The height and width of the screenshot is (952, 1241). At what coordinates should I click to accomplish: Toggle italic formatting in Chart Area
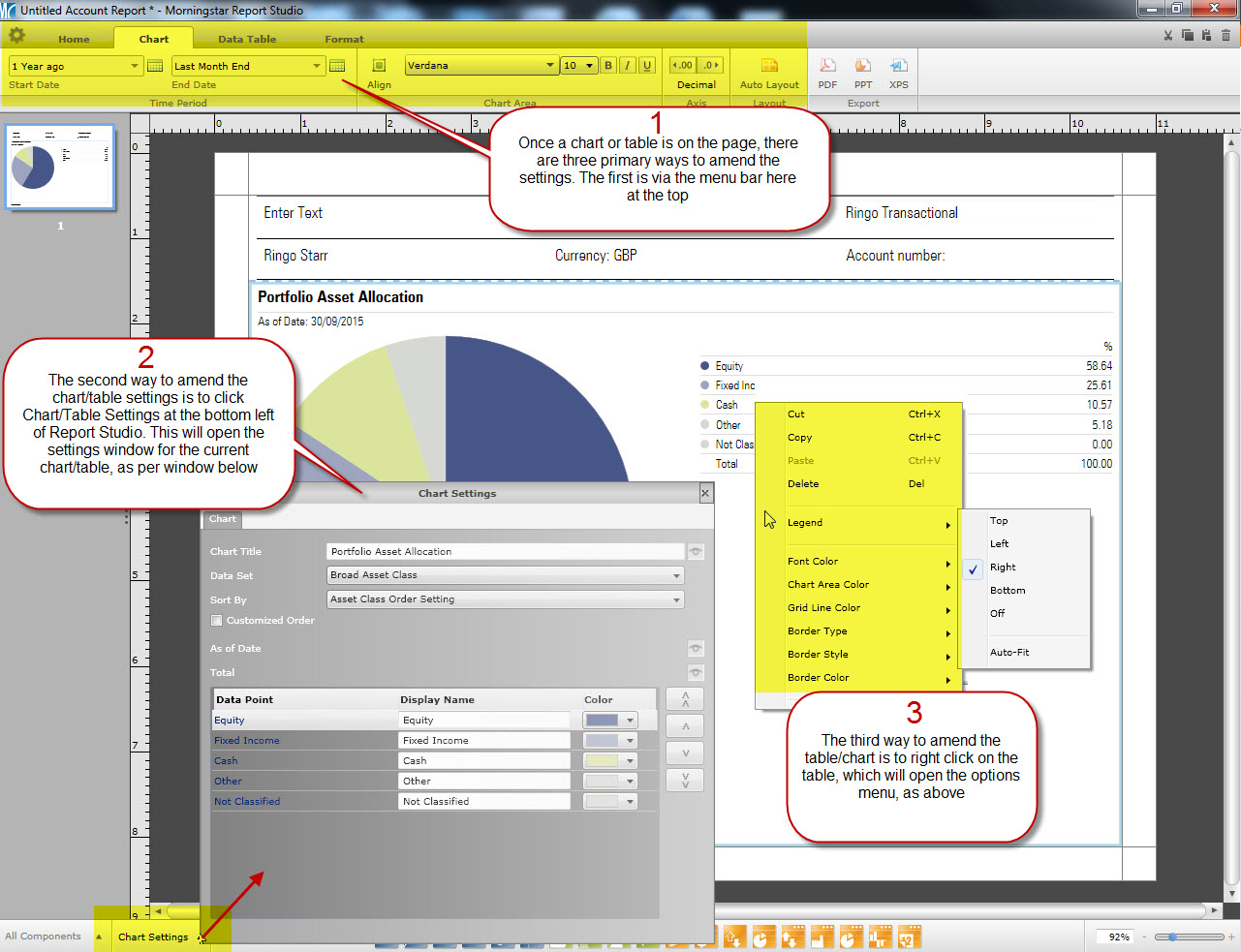tap(628, 66)
